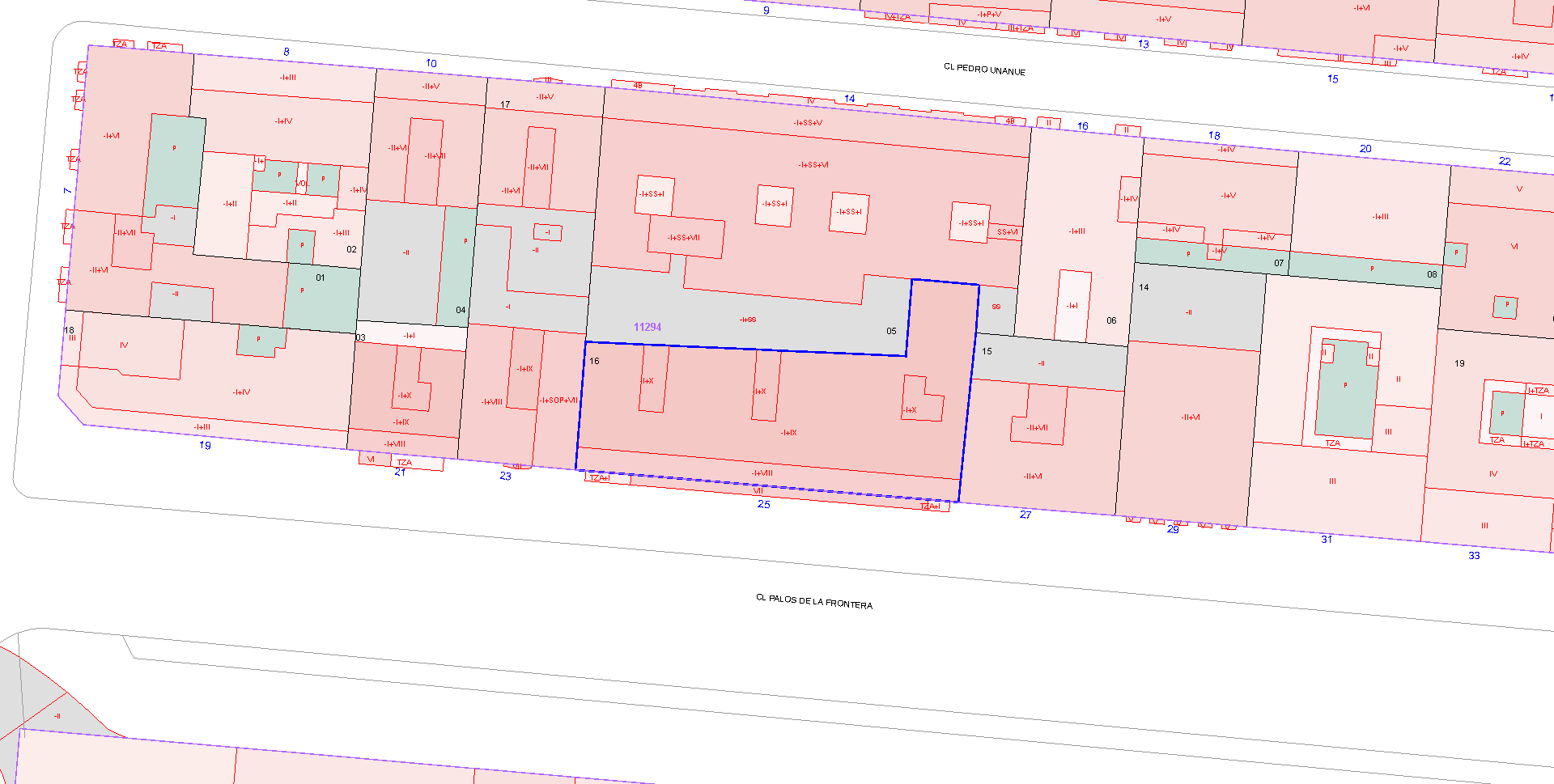This screenshot has height=784, width=1554.
Task: Click the -I+SS+V strip label near Pedro Unanue
Action: 808,123
